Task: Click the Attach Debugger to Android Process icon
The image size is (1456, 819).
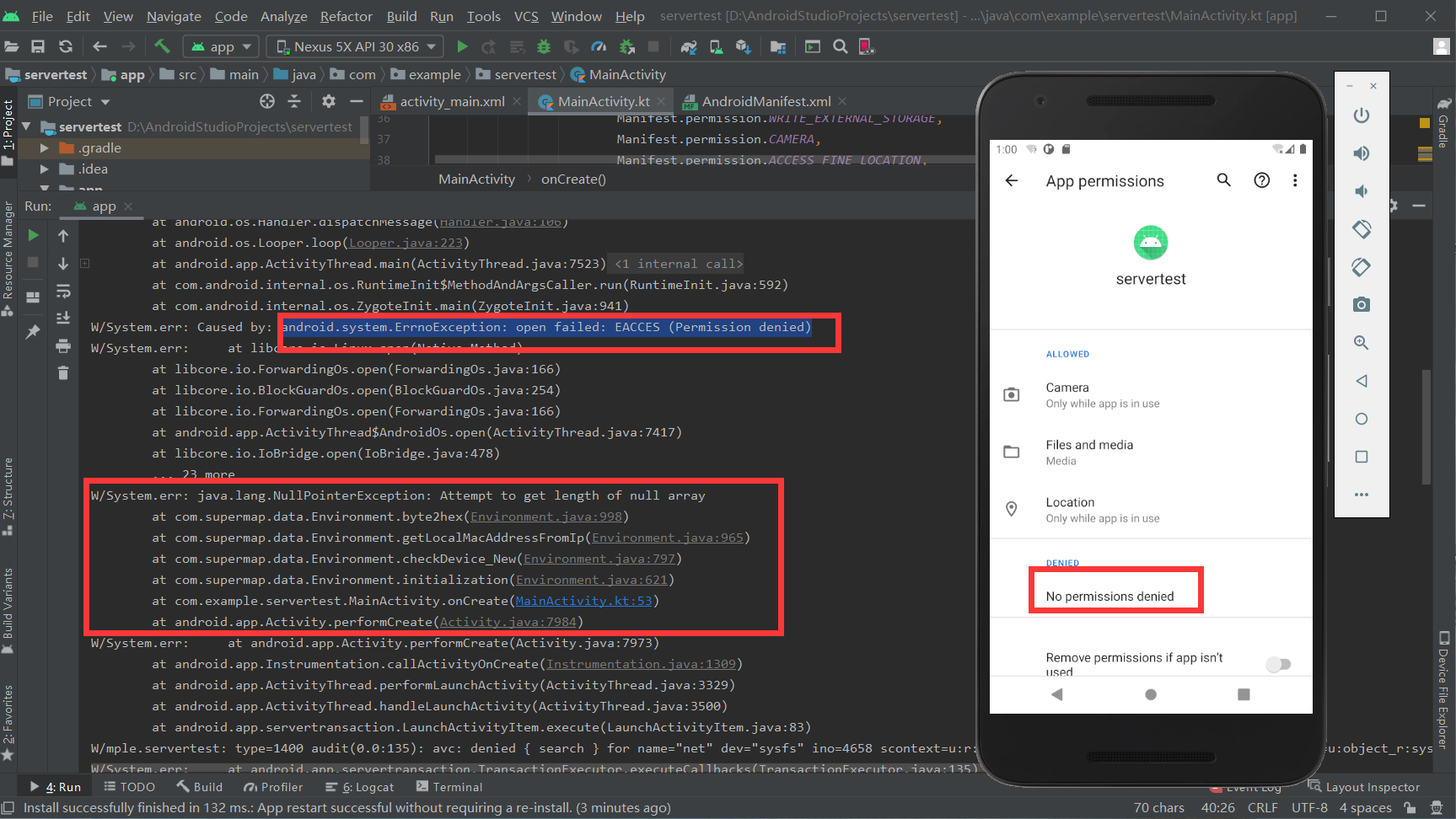Action: [626, 46]
